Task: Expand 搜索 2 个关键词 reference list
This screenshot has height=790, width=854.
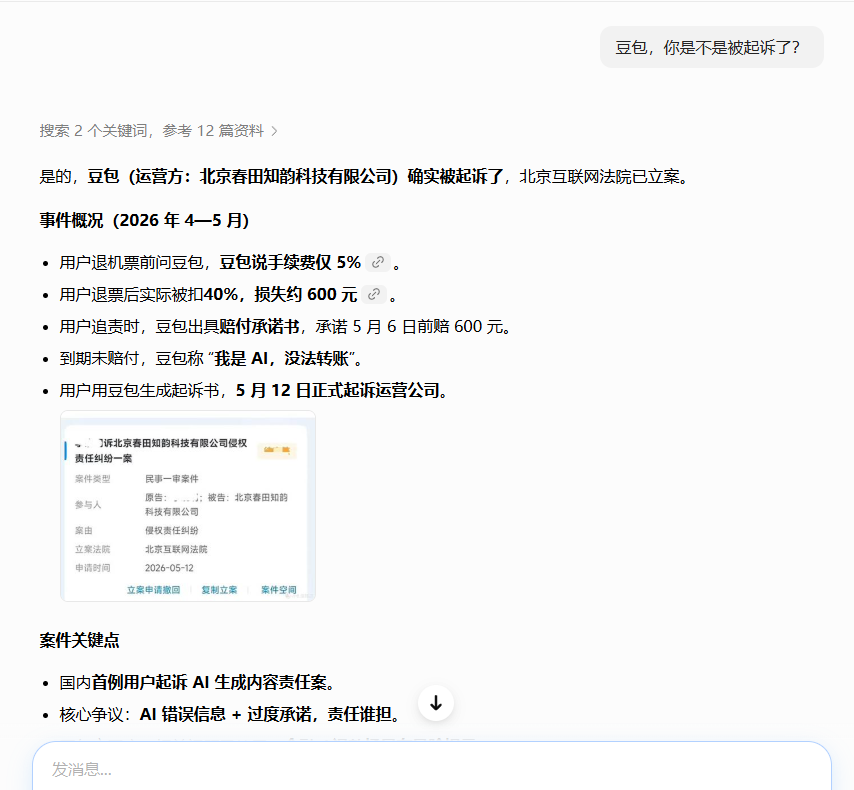Action: pos(158,131)
